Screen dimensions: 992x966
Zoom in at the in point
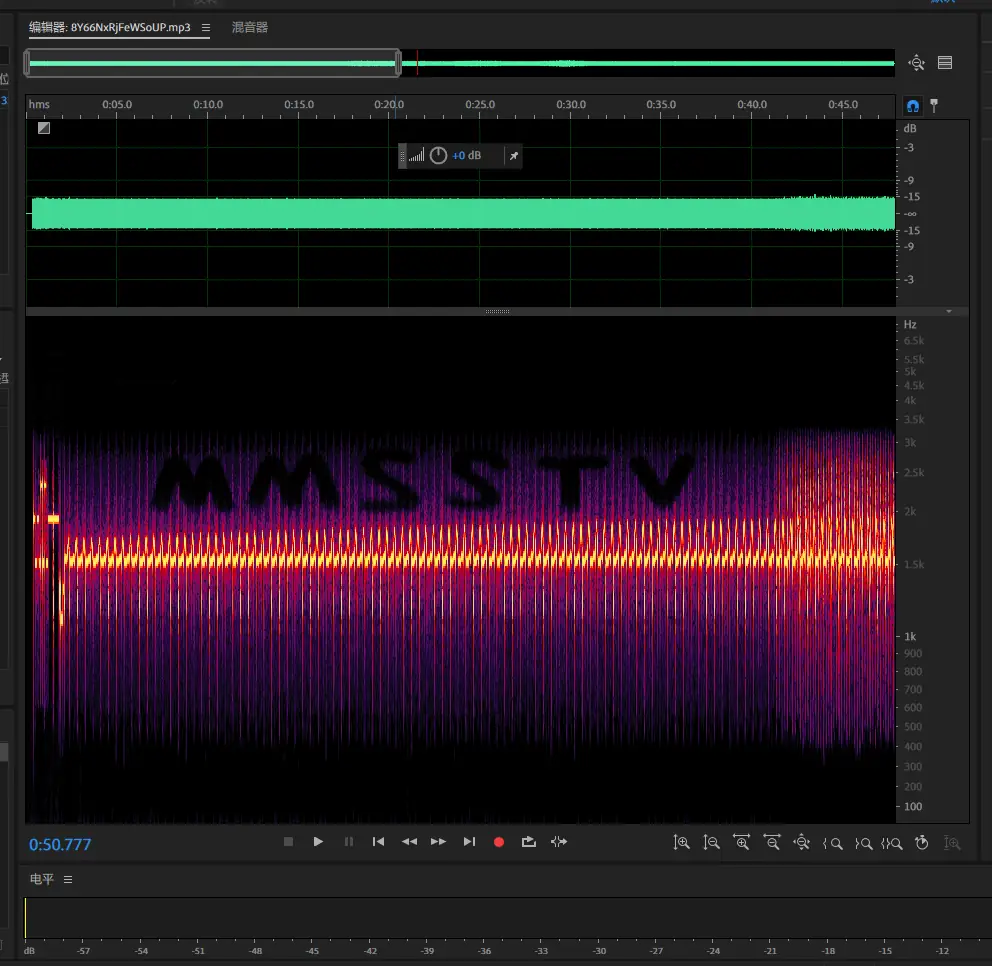click(x=833, y=843)
